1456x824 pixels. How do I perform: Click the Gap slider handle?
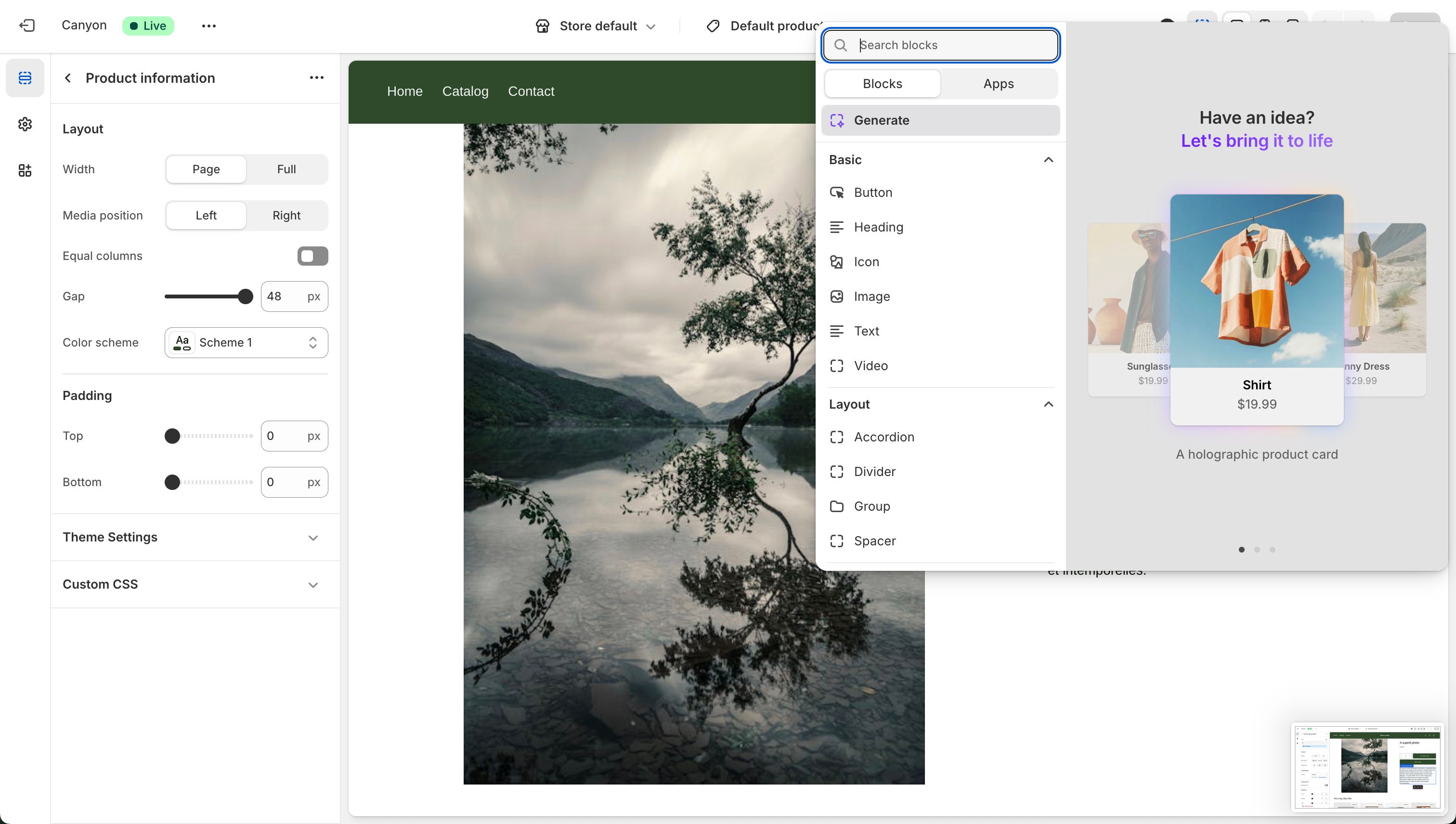click(x=245, y=296)
